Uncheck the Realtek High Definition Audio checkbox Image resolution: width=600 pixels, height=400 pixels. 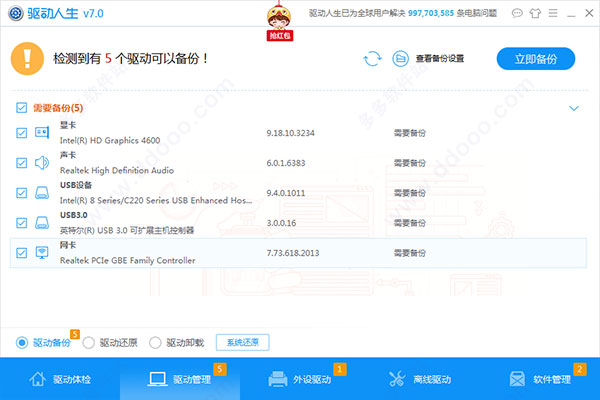(21, 163)
